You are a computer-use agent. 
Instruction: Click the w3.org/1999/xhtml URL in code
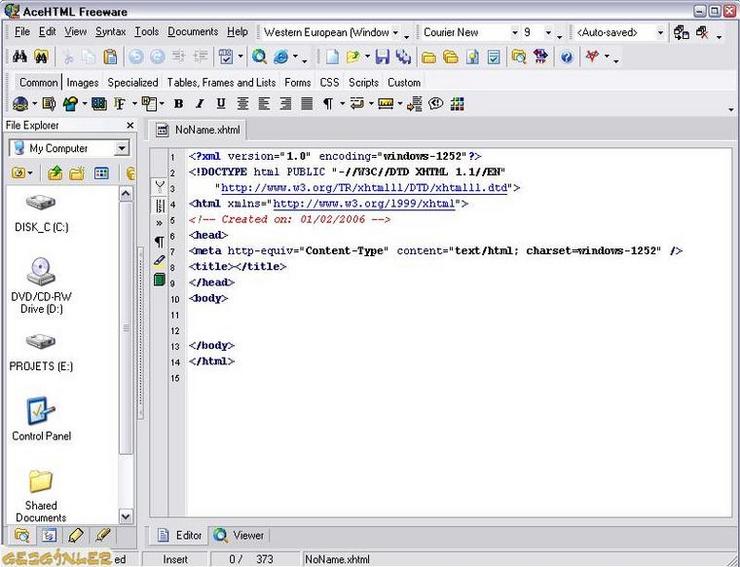[x=364, y=204]
